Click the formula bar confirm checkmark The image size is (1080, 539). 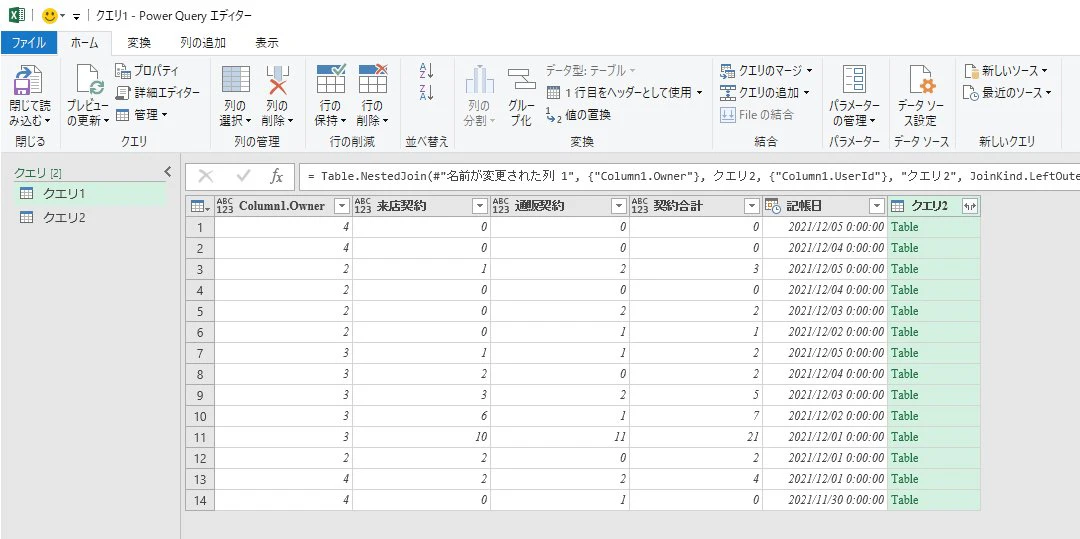point(242,177)
